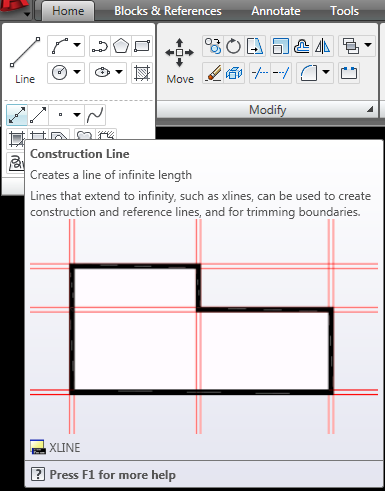Open the Blocks & References tab
Image resolution: width=385 pixels, height=491 pixels.
(x=168, y=11)
